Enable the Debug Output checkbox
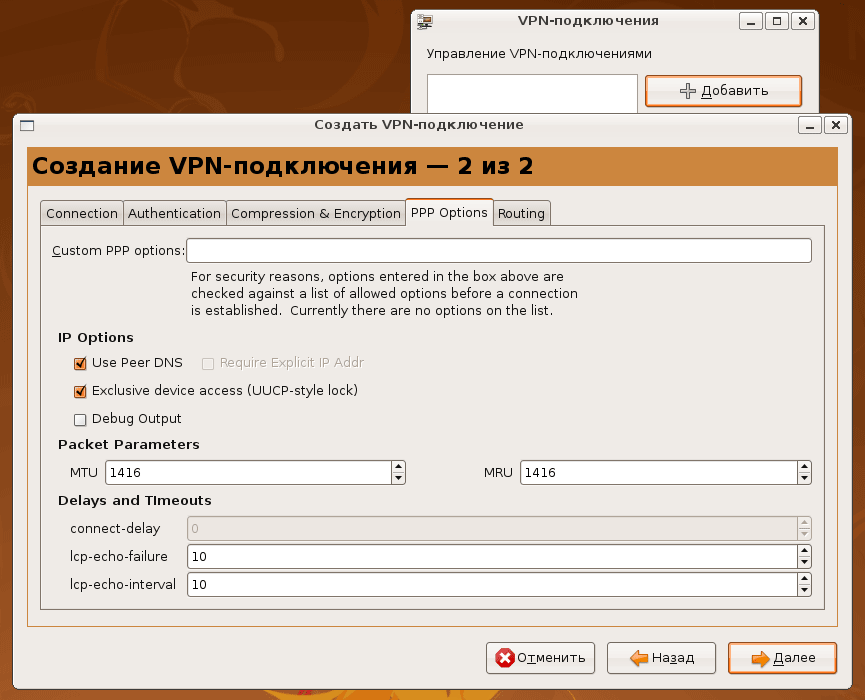The width and height of the screenshot is (865, 700). 81,419
